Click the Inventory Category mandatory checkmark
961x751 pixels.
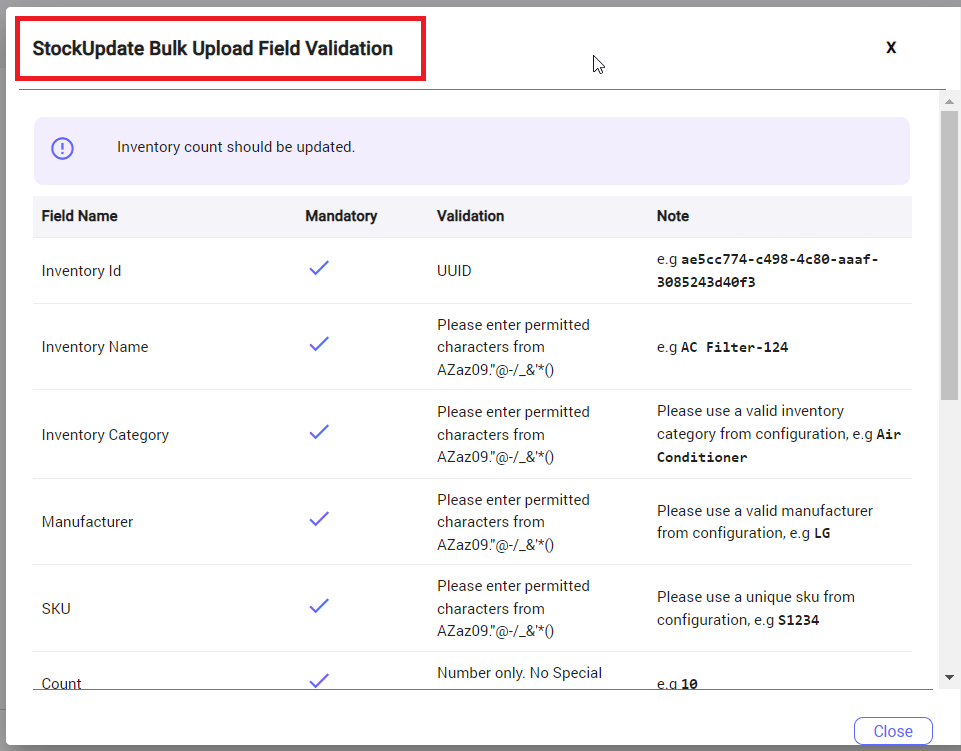click(319, 432)
